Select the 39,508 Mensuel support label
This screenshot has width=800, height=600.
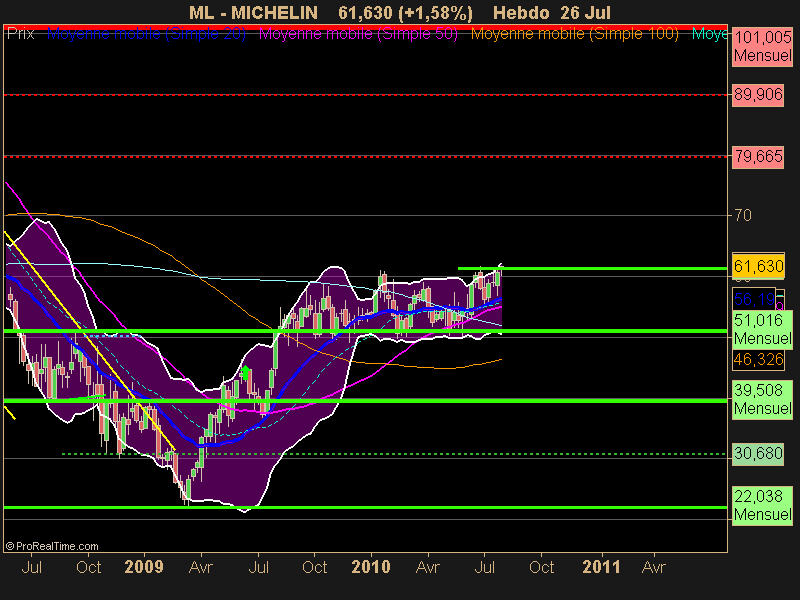coord(763,399)
